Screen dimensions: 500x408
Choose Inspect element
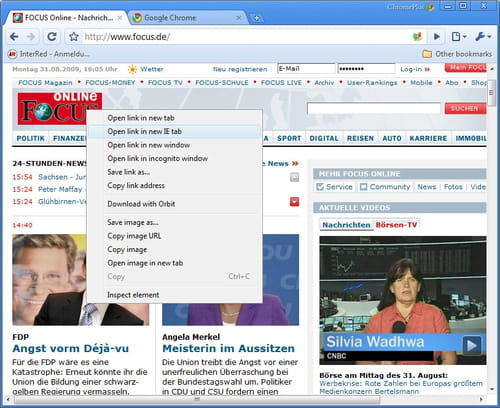click(x=174, y=295)
